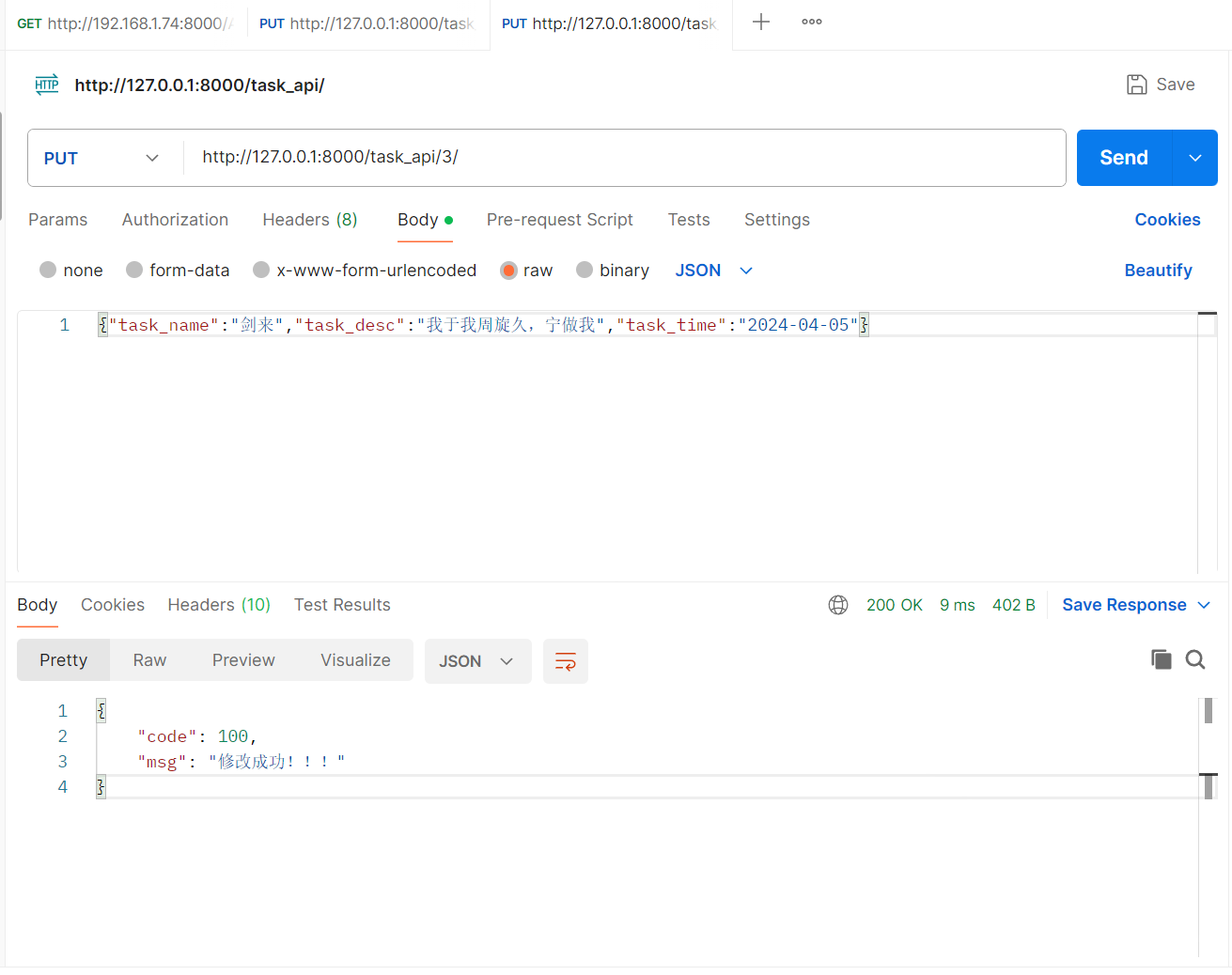
Task: Beautify the request body JSON
Action: 1158,271
